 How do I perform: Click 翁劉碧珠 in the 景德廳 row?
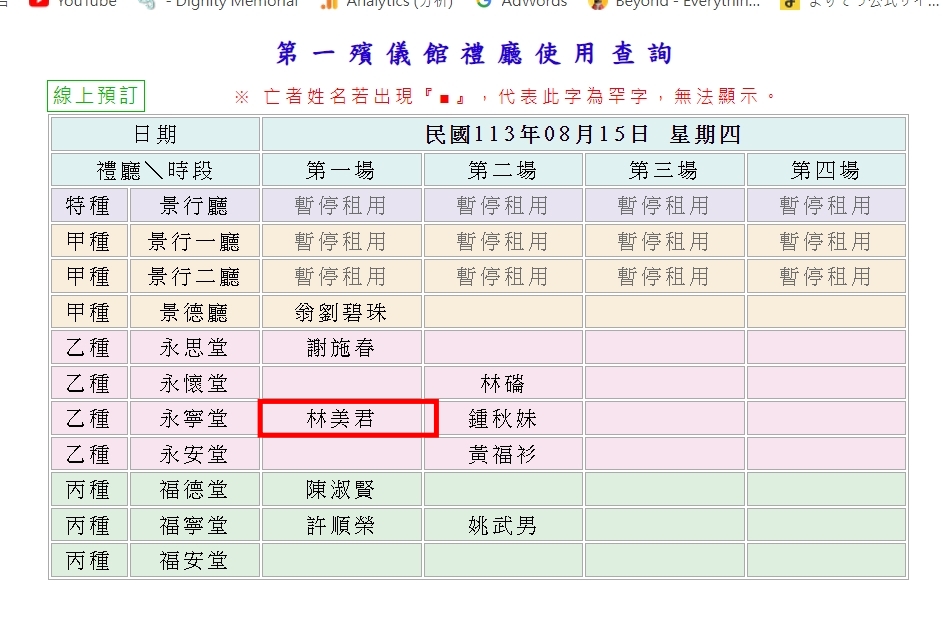point(341,313)
